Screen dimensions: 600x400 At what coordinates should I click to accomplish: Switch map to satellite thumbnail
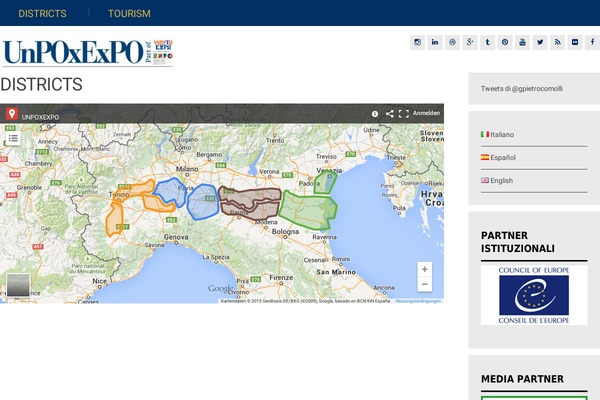[x=18, y=285]
